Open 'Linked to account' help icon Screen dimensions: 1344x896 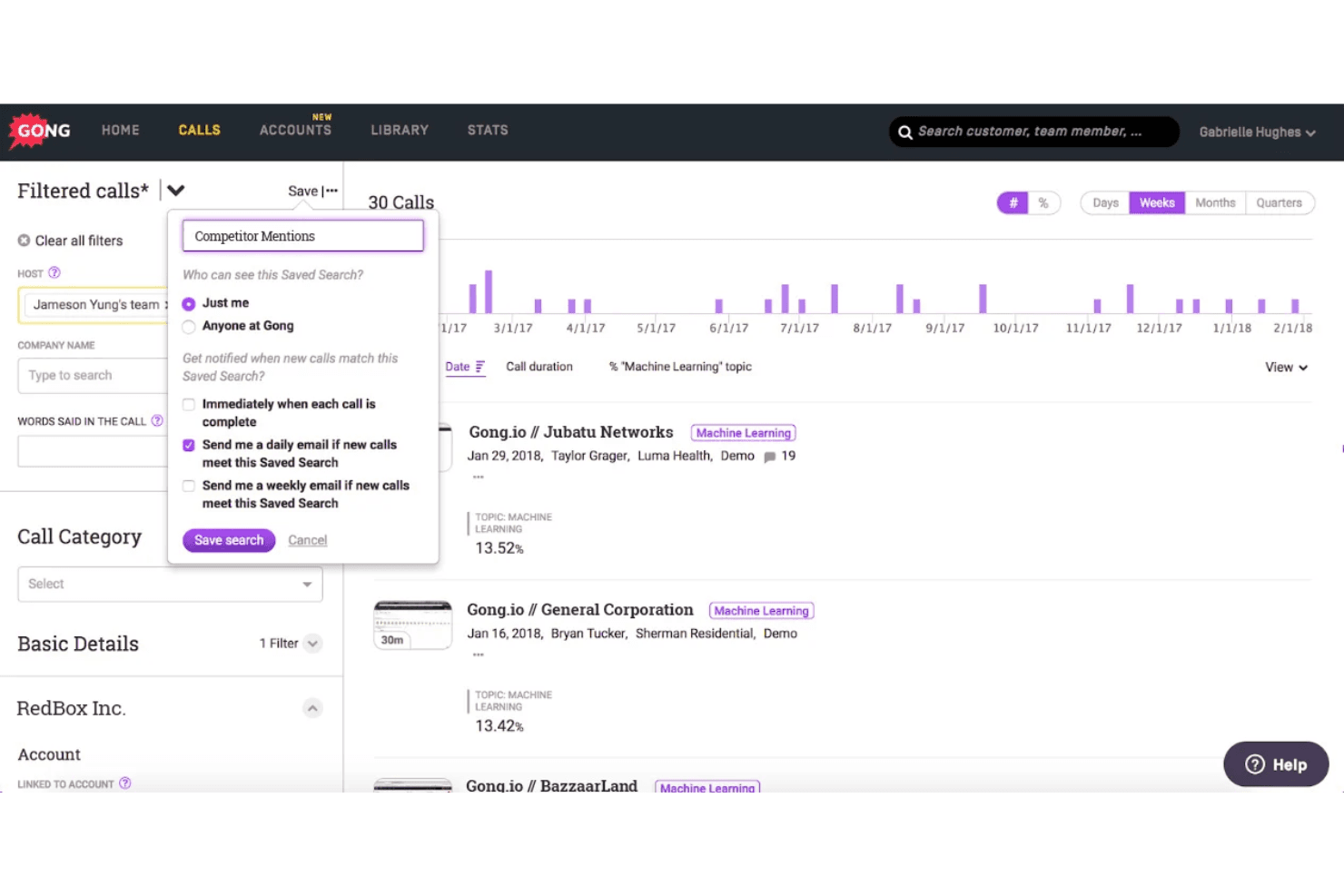point(125,783)
